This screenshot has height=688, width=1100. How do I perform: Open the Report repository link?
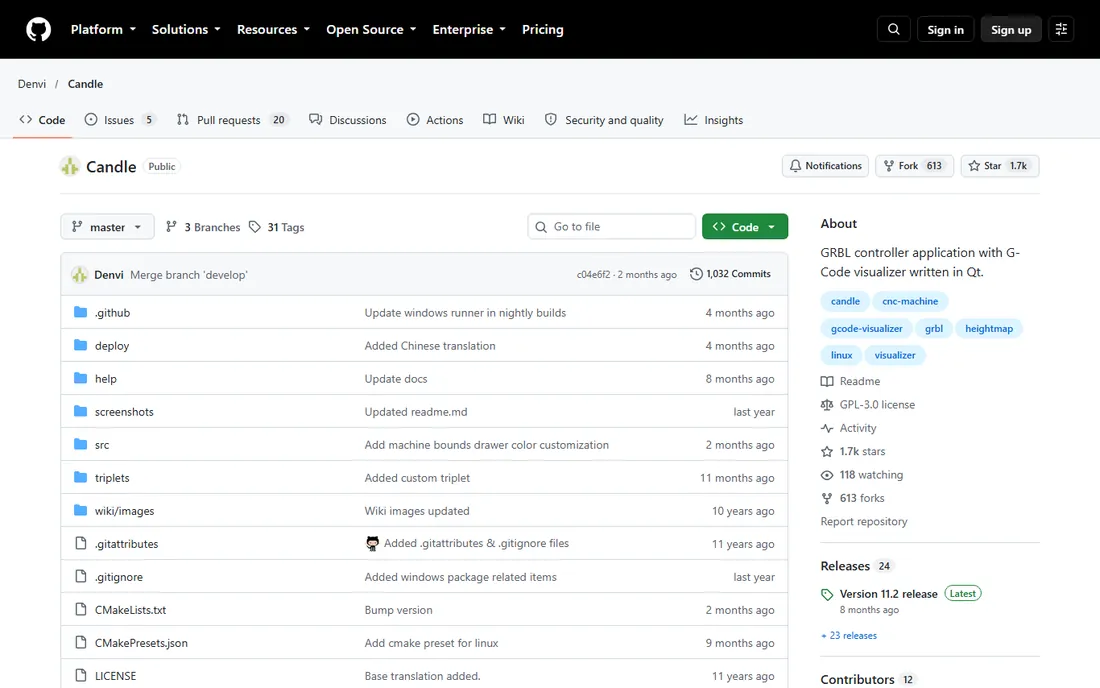pos(864,522)
